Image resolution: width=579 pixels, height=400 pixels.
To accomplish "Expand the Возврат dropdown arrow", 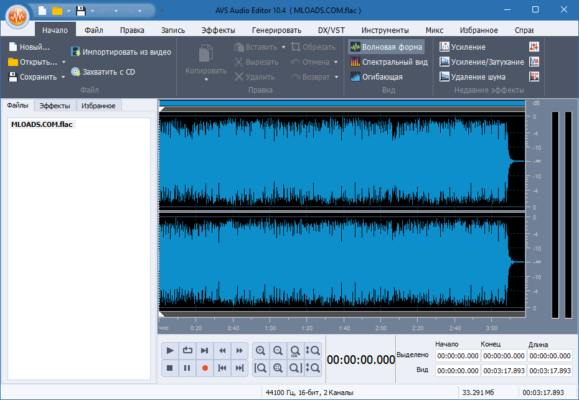I will (x=336, y=77).
